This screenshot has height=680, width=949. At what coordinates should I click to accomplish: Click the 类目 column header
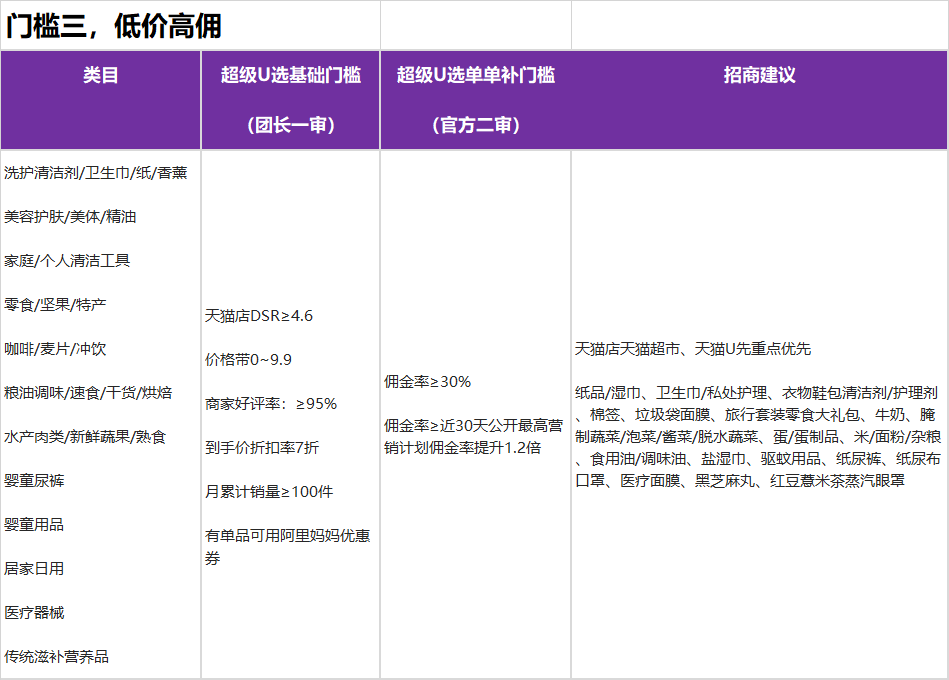tap(100, 75)
